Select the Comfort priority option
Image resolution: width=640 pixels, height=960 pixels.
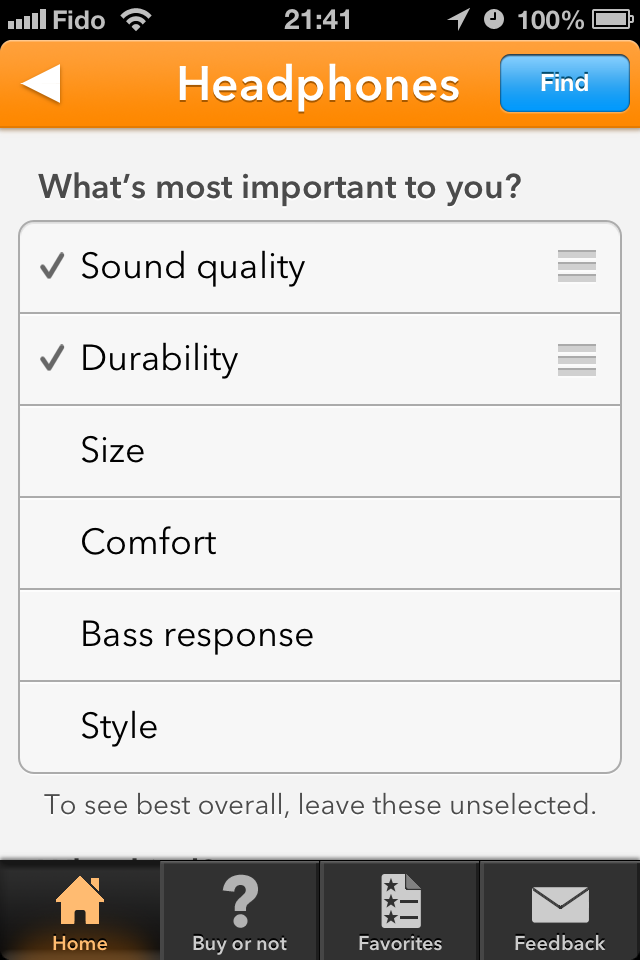pyautogui.click(x=320, y=543)
